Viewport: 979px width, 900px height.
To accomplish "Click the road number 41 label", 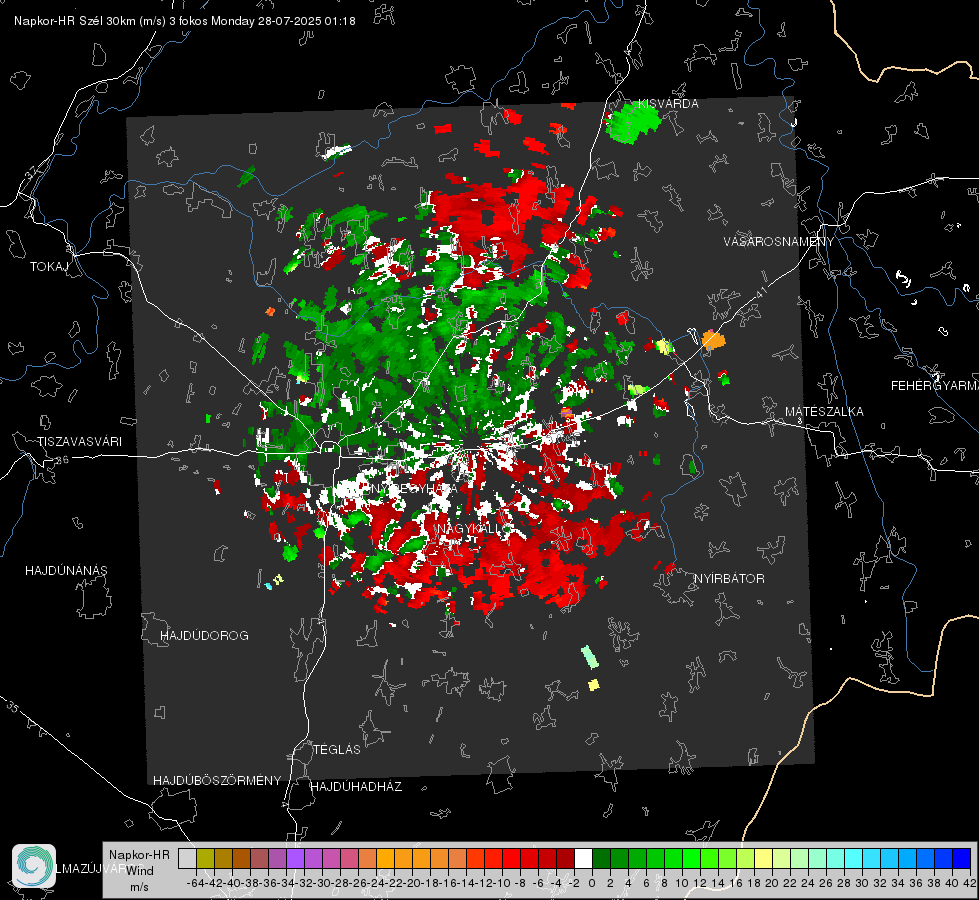I will click(x=760, y=292).
